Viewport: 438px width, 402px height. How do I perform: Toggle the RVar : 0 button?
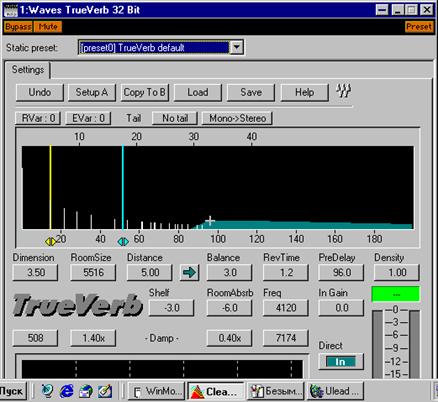point(38,118)
